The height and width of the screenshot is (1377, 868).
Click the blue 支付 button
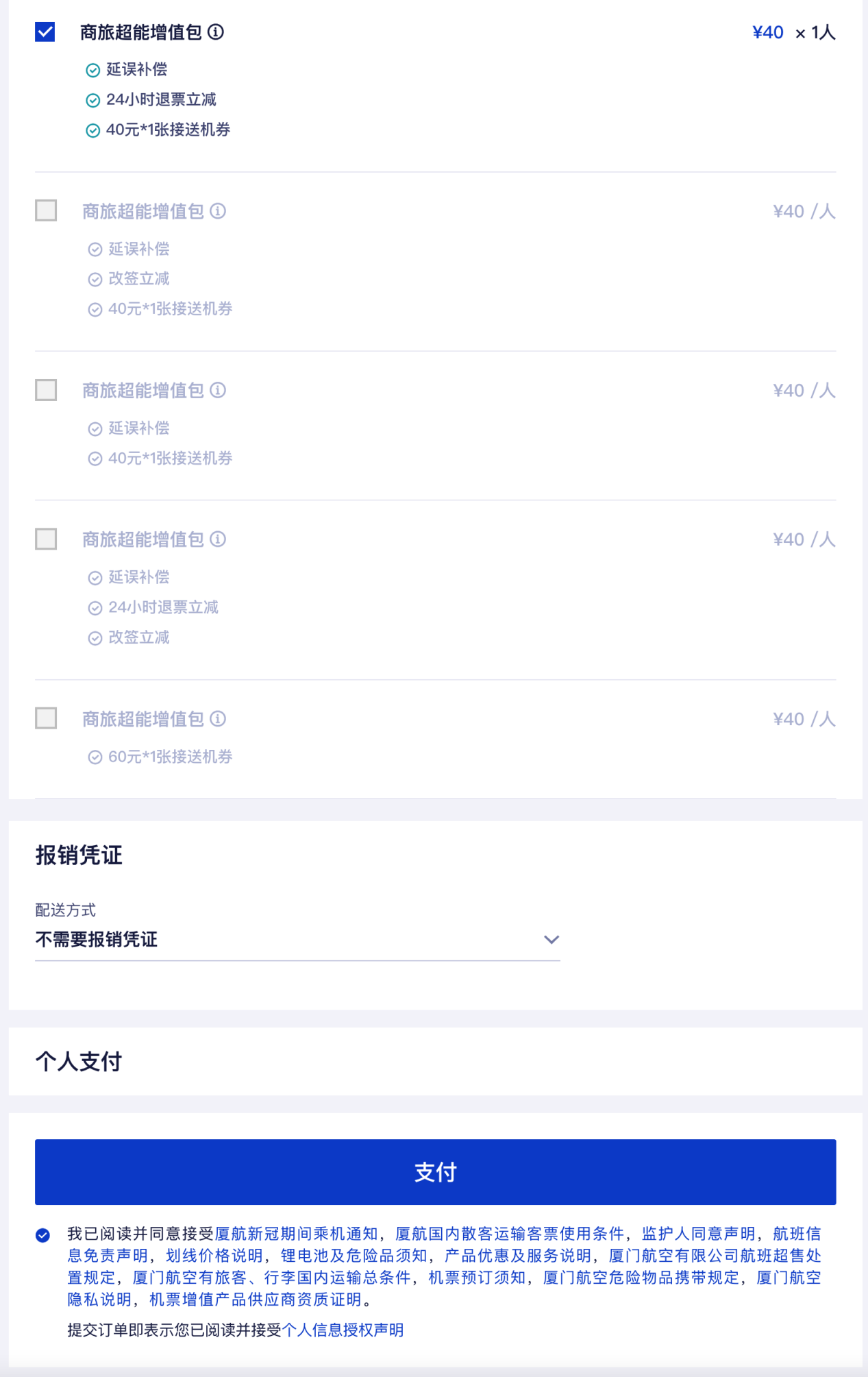pyautogui.click(x=435, y=1172)
